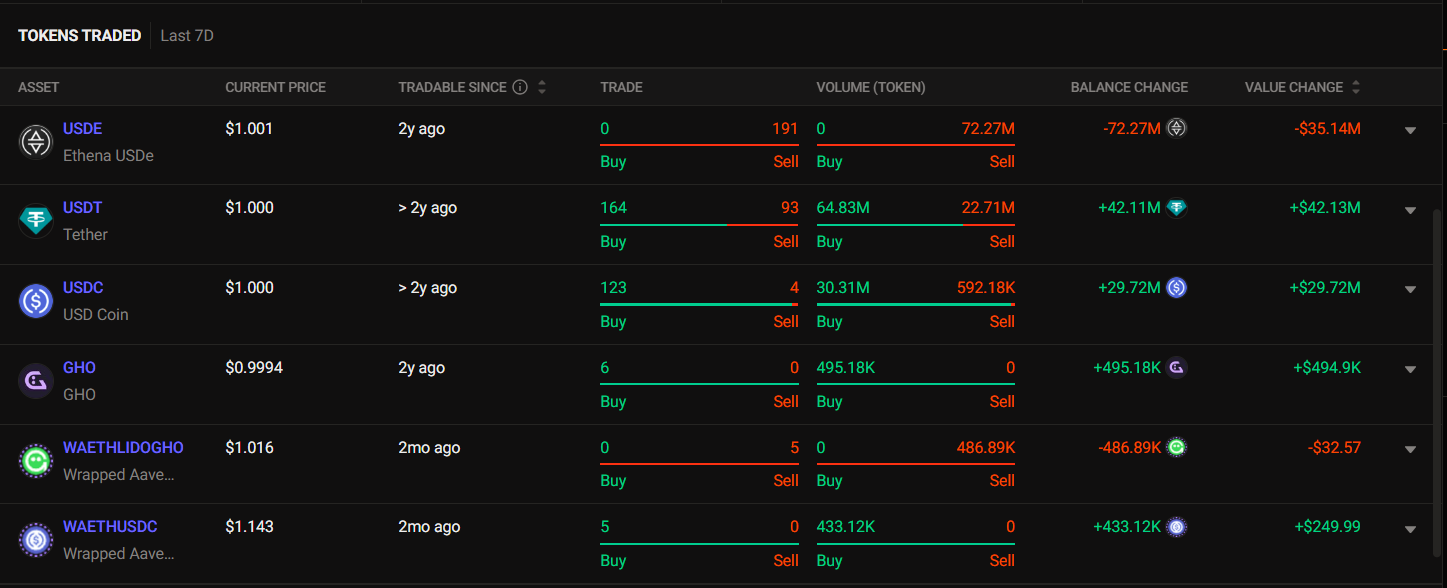The height and width of the screenshot is (588, 1447).
Task: Click the 433.12K buy volume
Action: [x=846, y=527]
